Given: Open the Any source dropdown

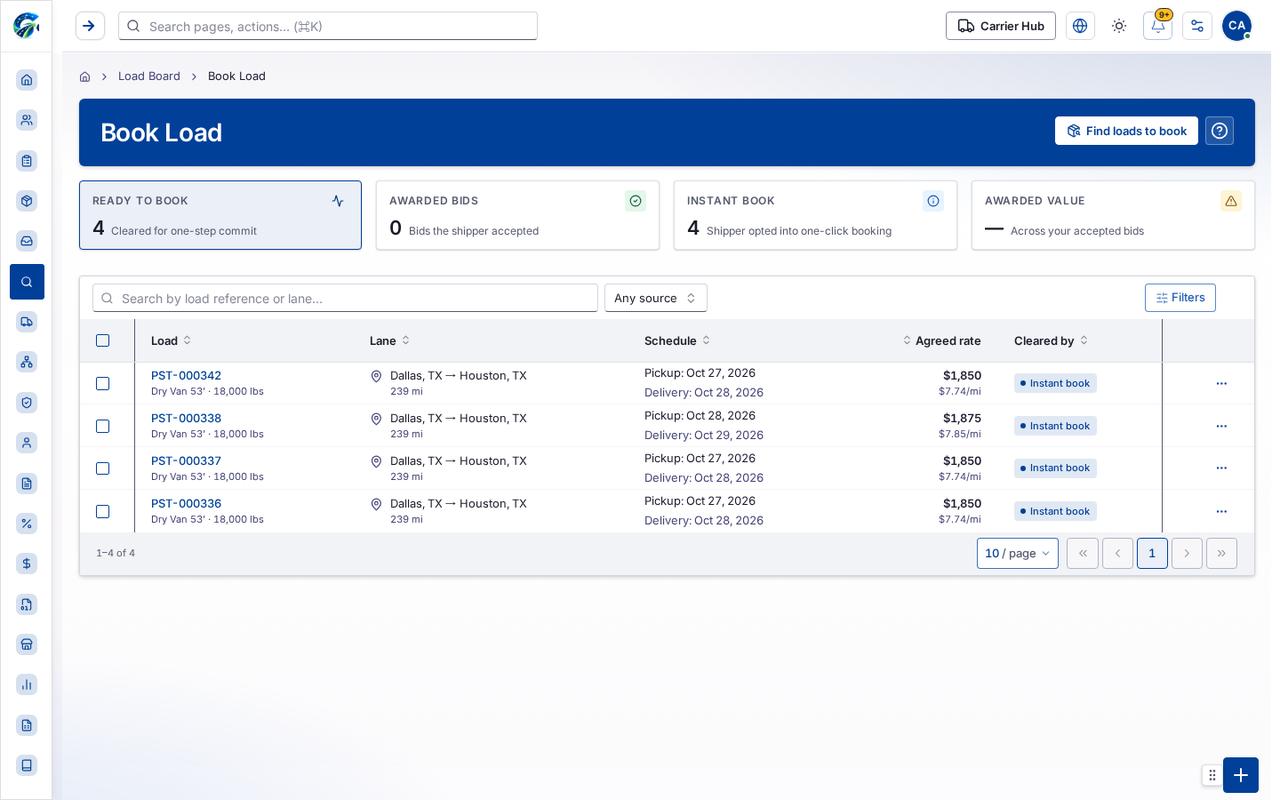Looking at the screenshot, I should click(656, 298).
